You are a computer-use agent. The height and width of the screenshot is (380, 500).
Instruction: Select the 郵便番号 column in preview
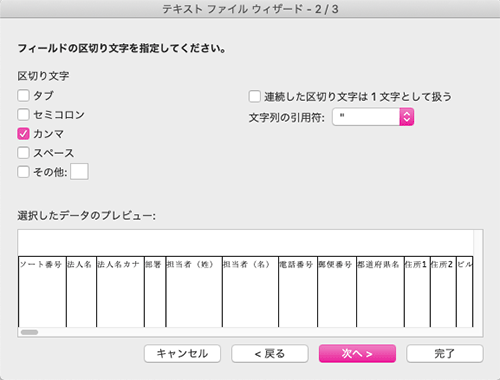(337, 292)
